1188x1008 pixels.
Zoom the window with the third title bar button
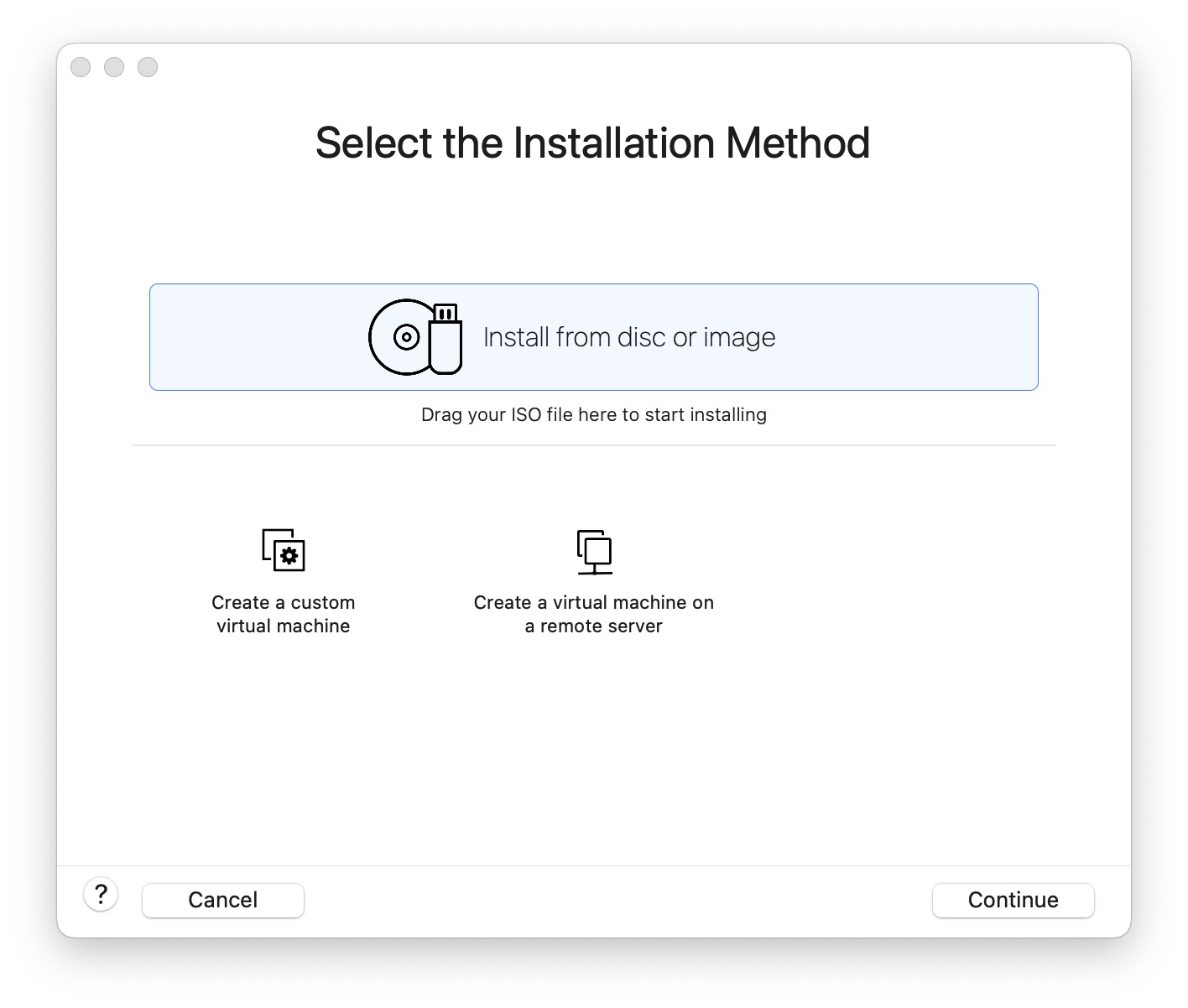pos(148,67)
